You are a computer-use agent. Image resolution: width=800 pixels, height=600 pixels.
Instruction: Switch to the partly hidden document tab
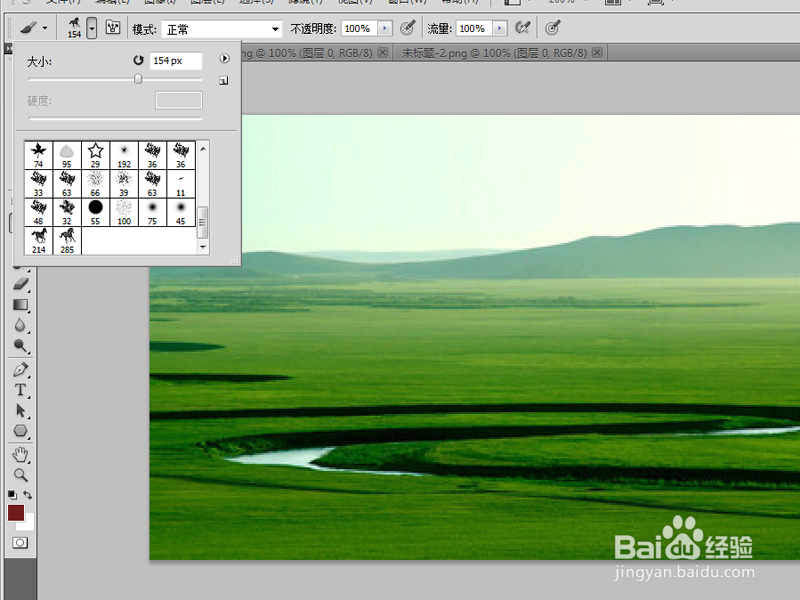pos(307,53)
